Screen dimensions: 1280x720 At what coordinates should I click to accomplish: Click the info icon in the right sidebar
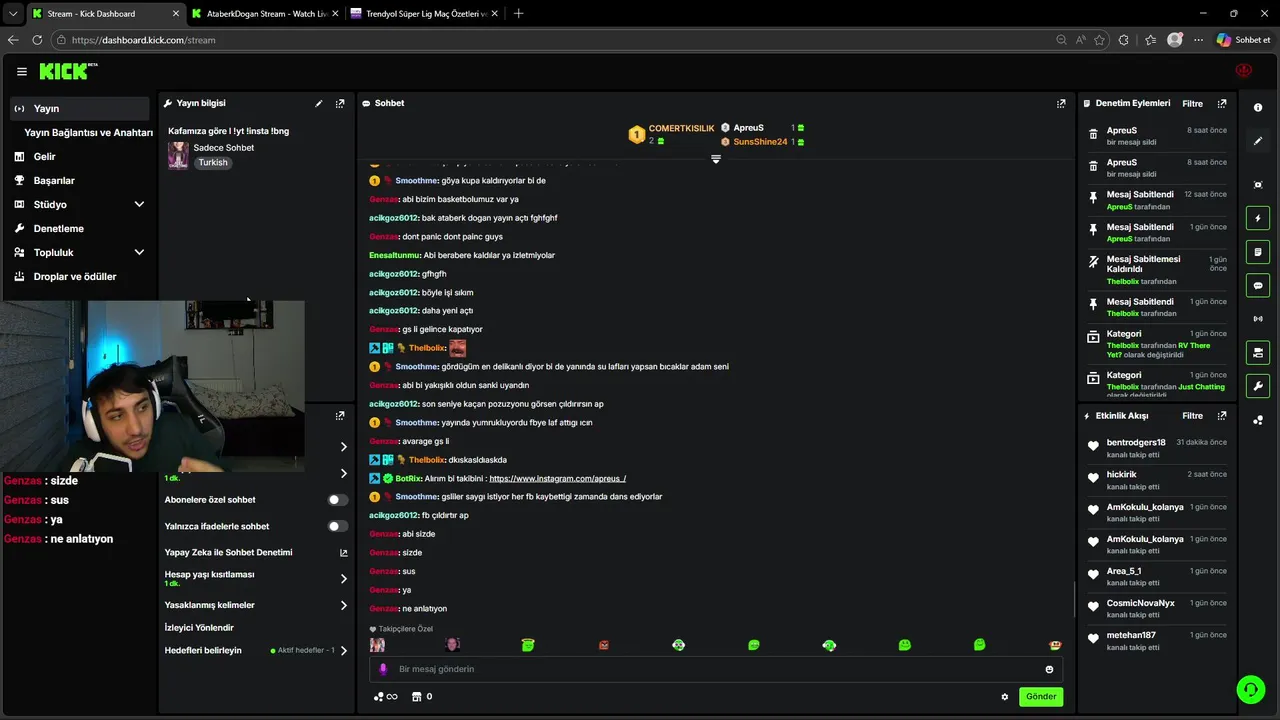(1258, 107)
